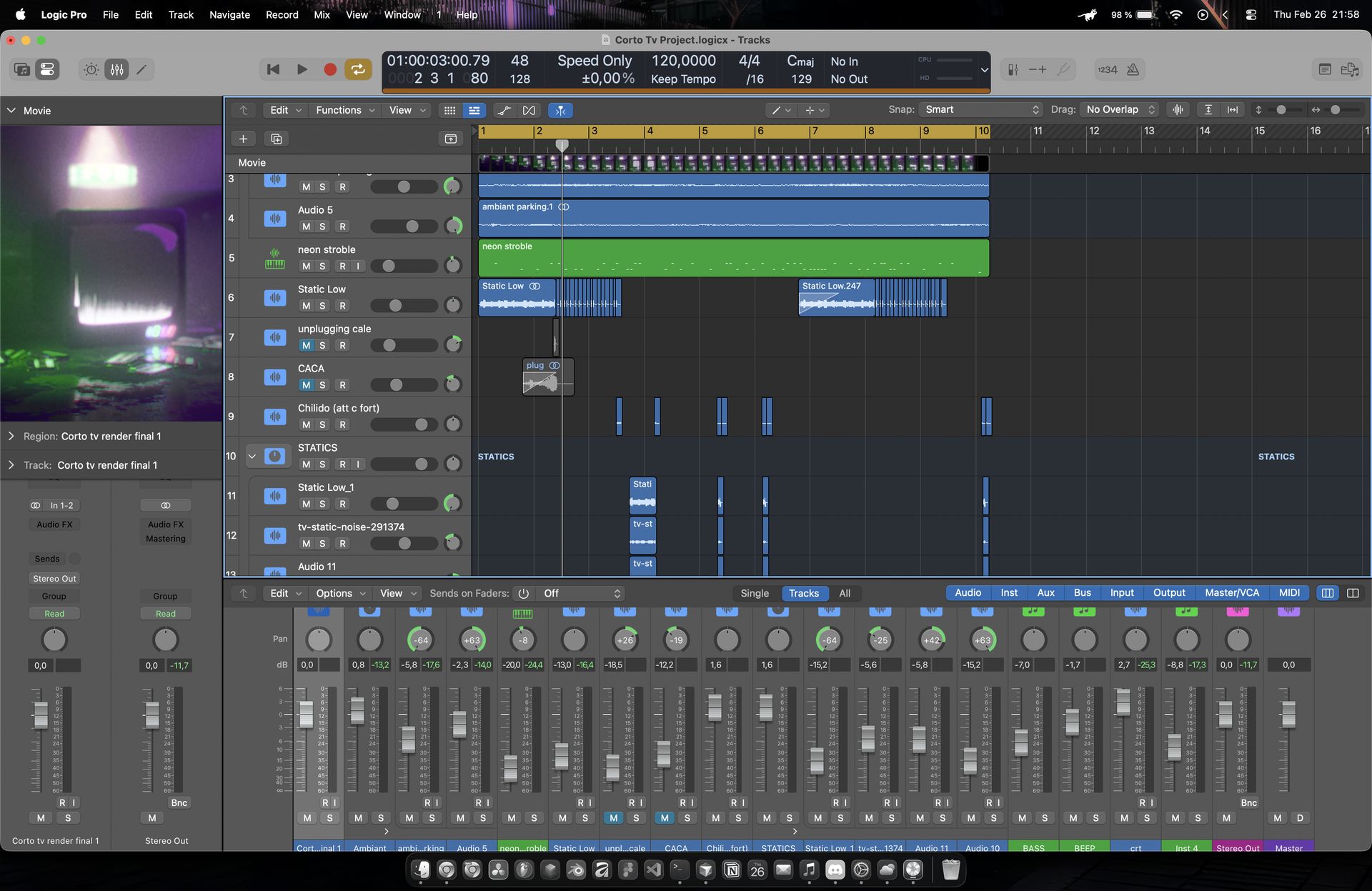
Task: Toggle Show Automation button in Tracks header
Action: [504, 110]
